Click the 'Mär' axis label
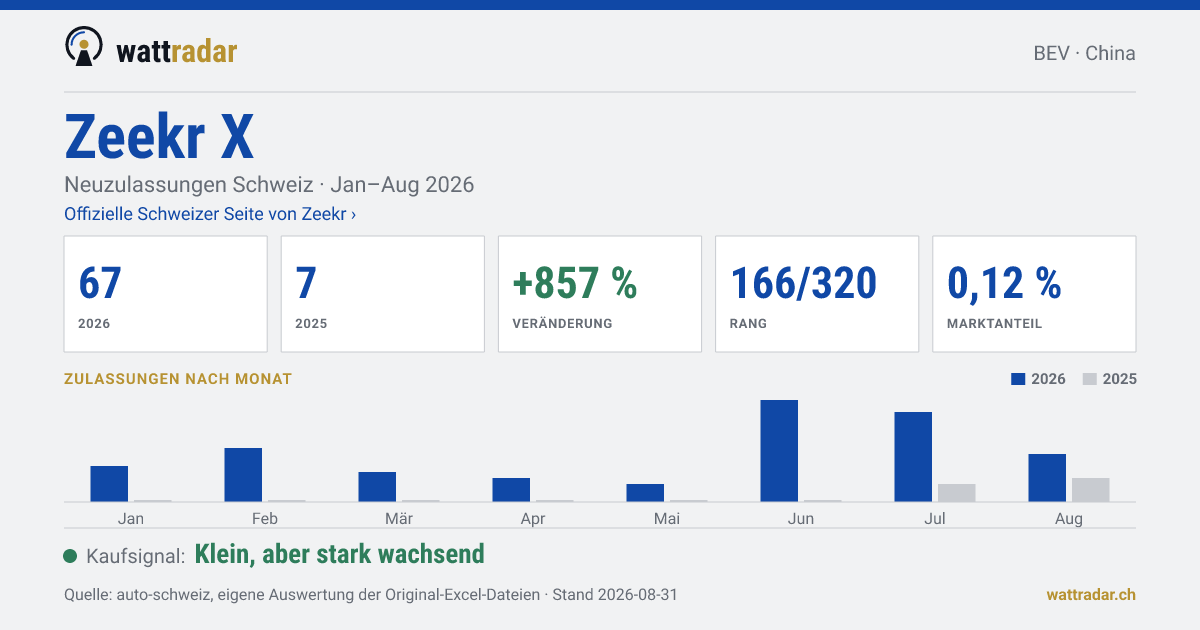Screen dimensions: 1200x630 (399, 518)
